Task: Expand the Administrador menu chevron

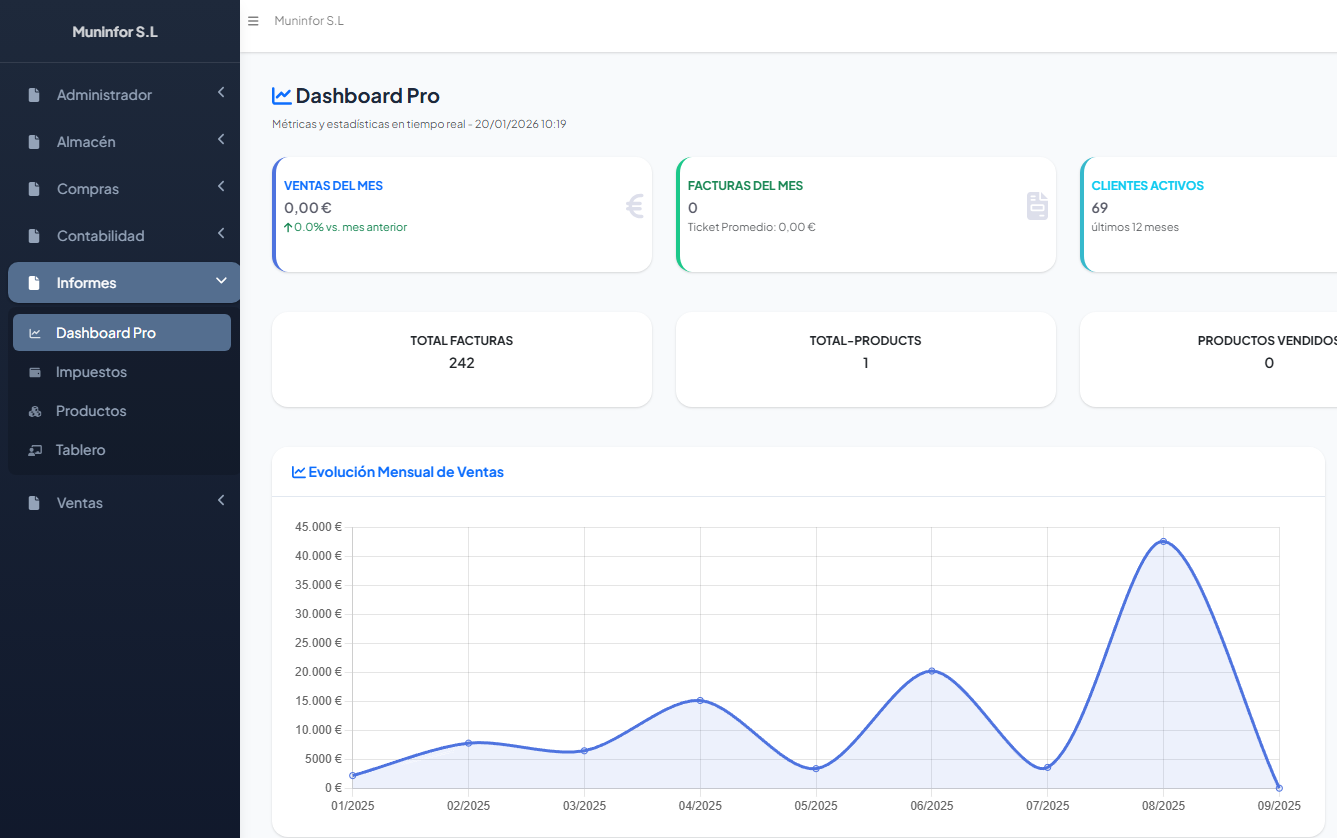Action: (220, 94)
